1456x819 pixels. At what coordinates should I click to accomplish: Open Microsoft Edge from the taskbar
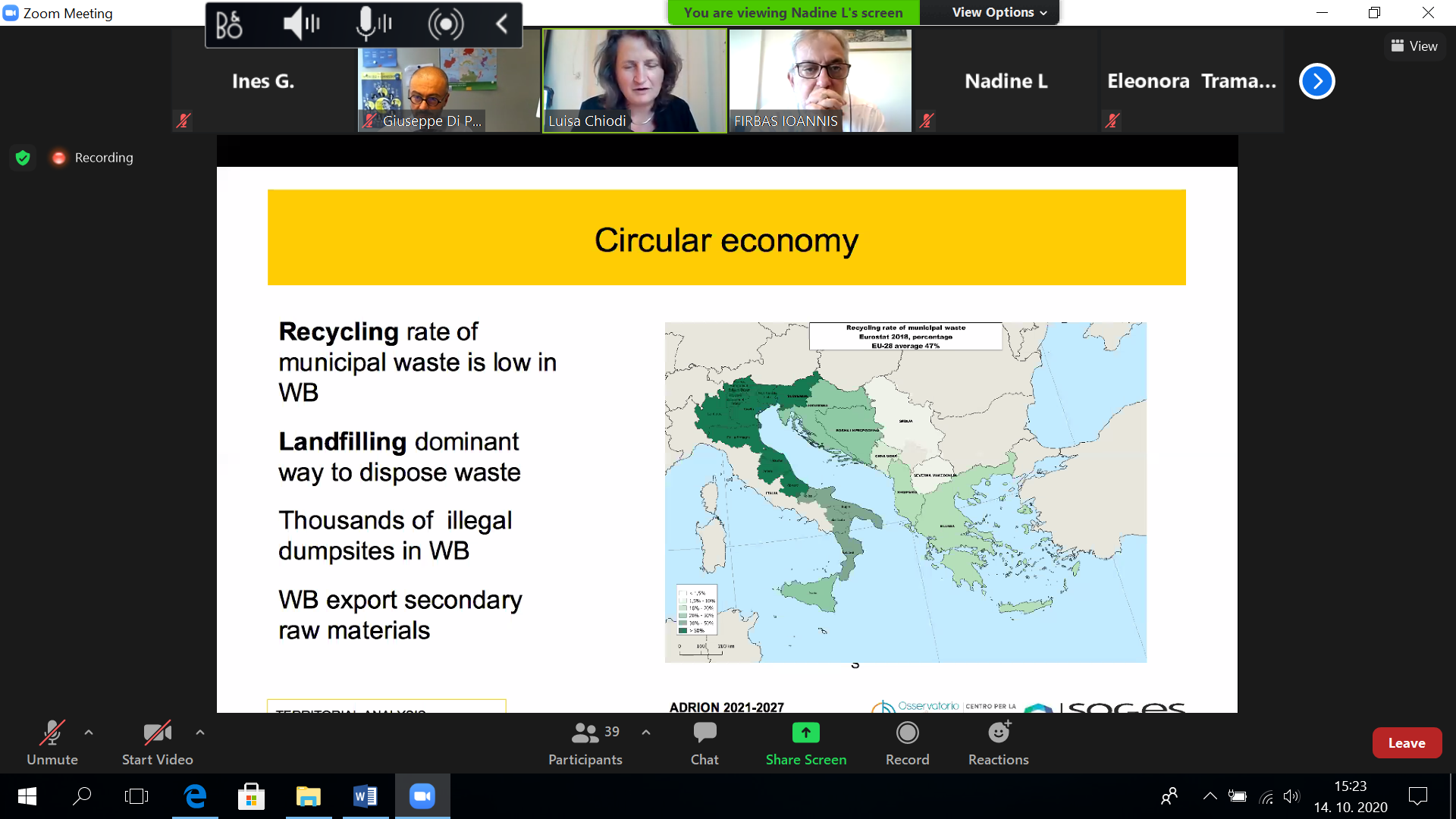[195, 796]
